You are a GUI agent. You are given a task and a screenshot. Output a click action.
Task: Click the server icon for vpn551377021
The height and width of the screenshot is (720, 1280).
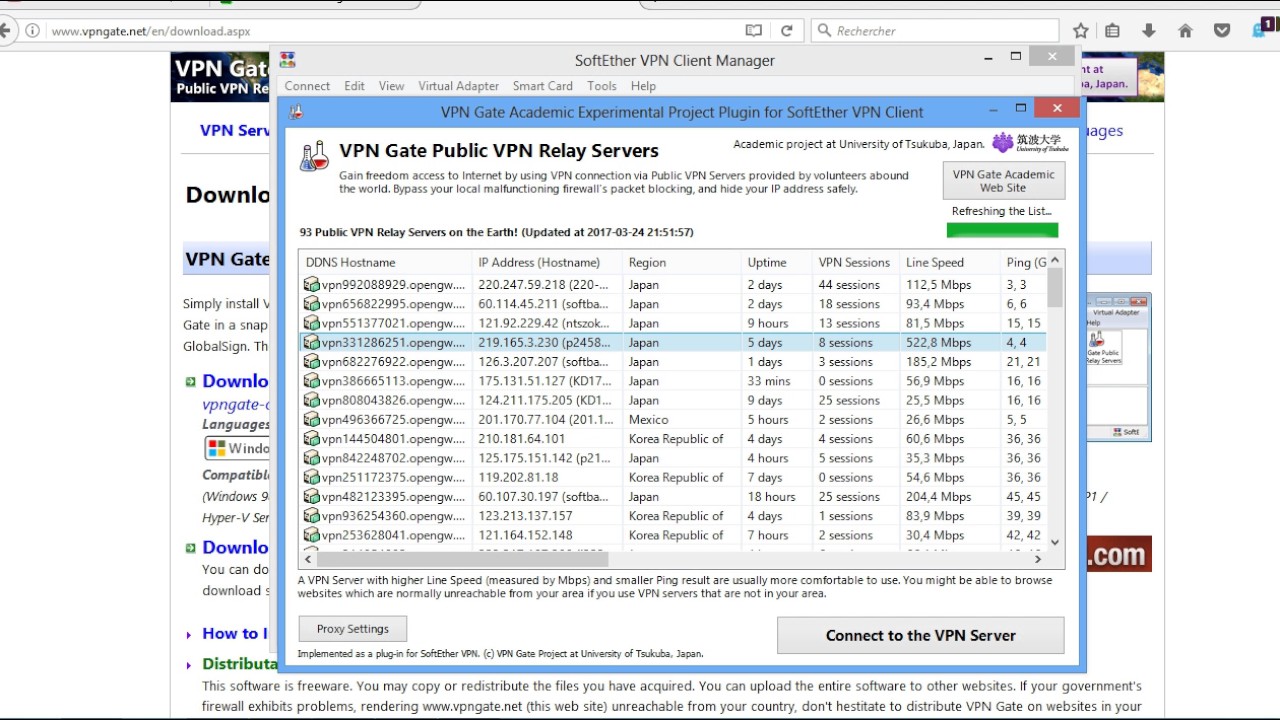312,323
